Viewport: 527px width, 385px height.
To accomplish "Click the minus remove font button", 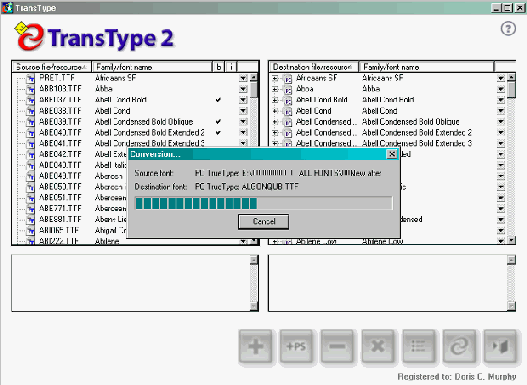I will click(x=337, y=347).
